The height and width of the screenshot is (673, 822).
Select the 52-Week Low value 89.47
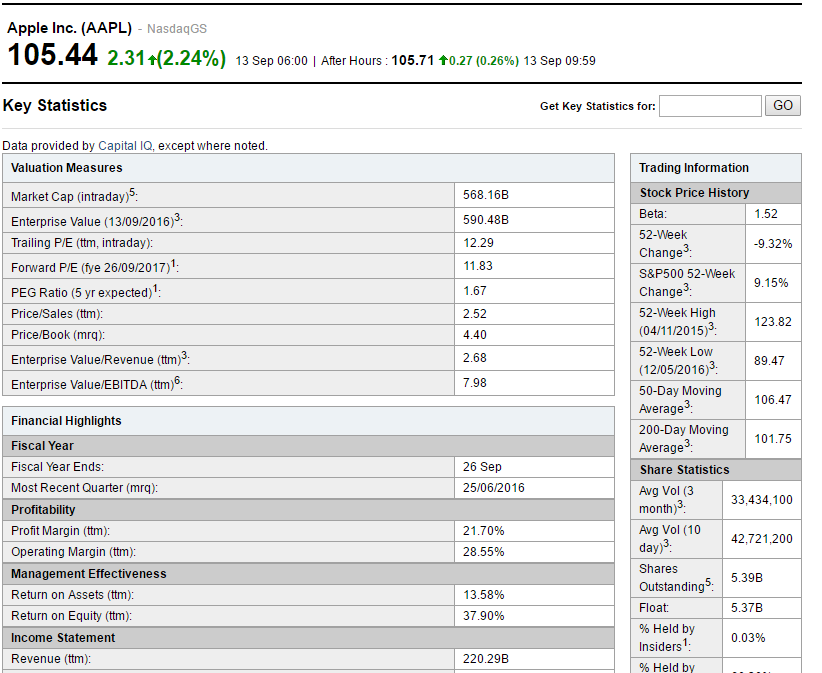769,361
